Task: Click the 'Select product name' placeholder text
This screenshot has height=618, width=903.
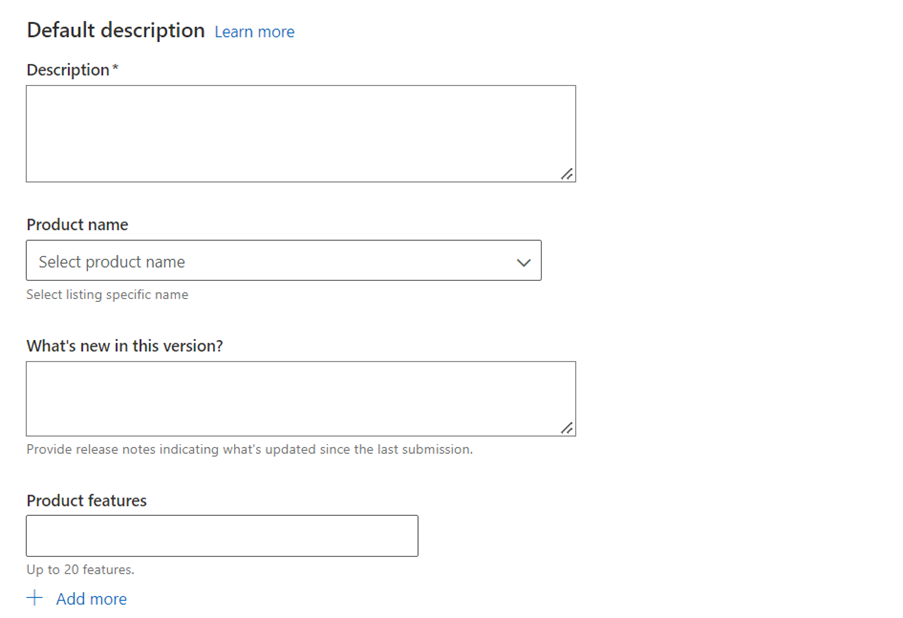Action: 112,262
